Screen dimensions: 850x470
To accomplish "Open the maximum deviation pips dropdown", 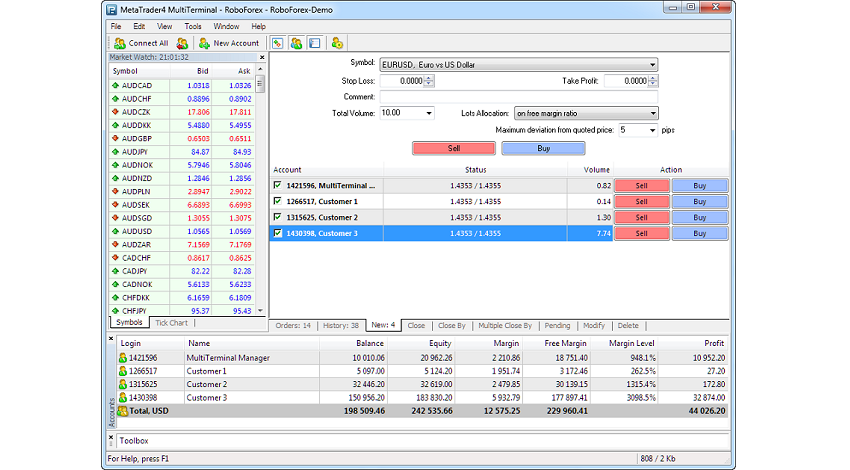I will (x=652, y=130).
